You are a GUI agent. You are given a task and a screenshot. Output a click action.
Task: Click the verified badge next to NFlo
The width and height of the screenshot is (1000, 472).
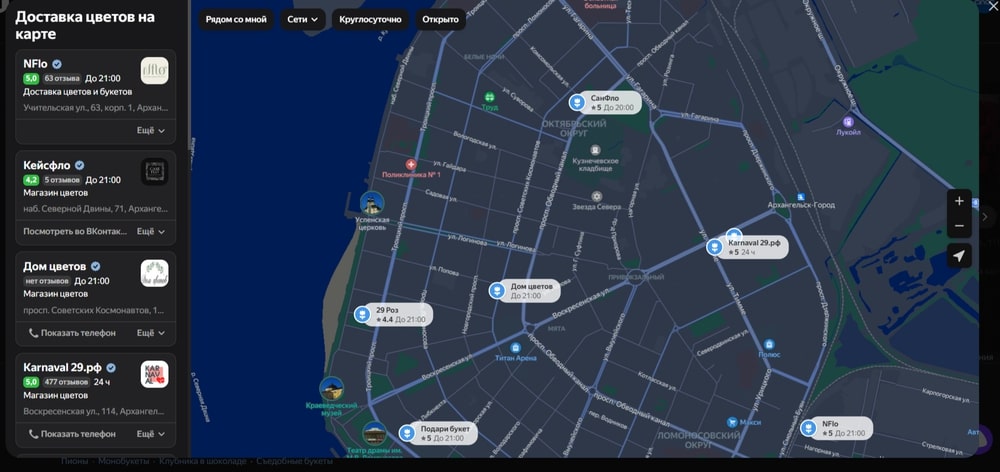click(x=57, y=64)
